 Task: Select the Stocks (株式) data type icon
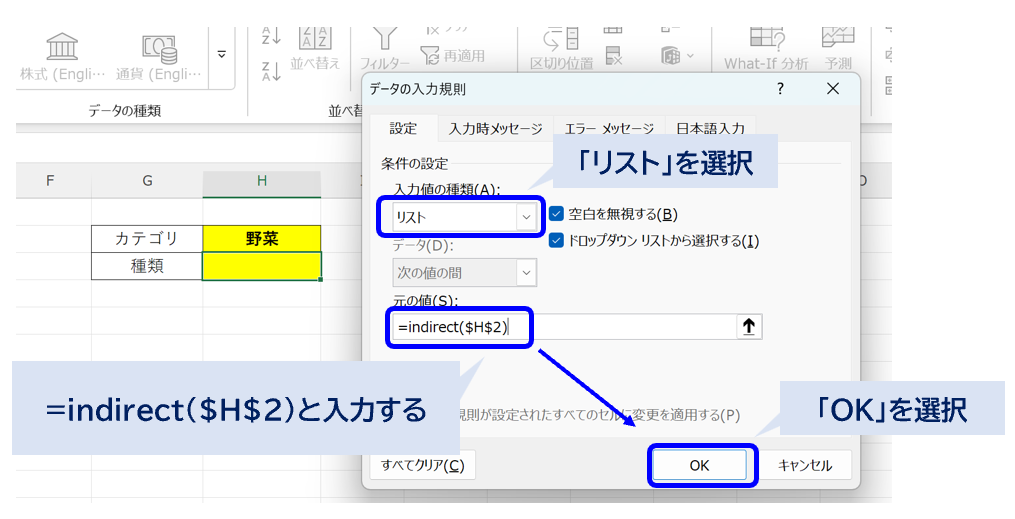tap(62, 47)
